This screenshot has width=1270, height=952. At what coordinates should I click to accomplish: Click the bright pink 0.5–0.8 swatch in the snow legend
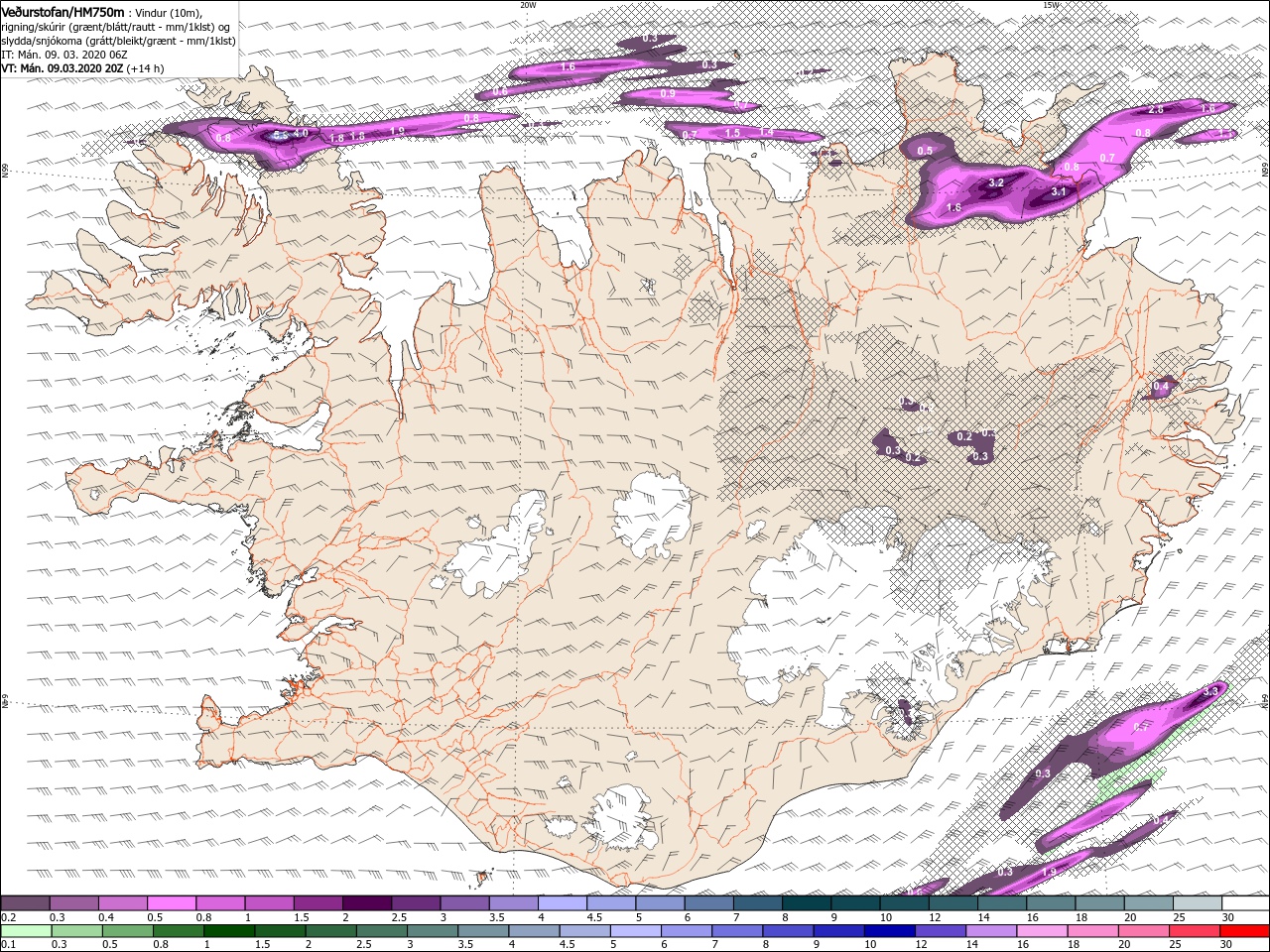172,903
